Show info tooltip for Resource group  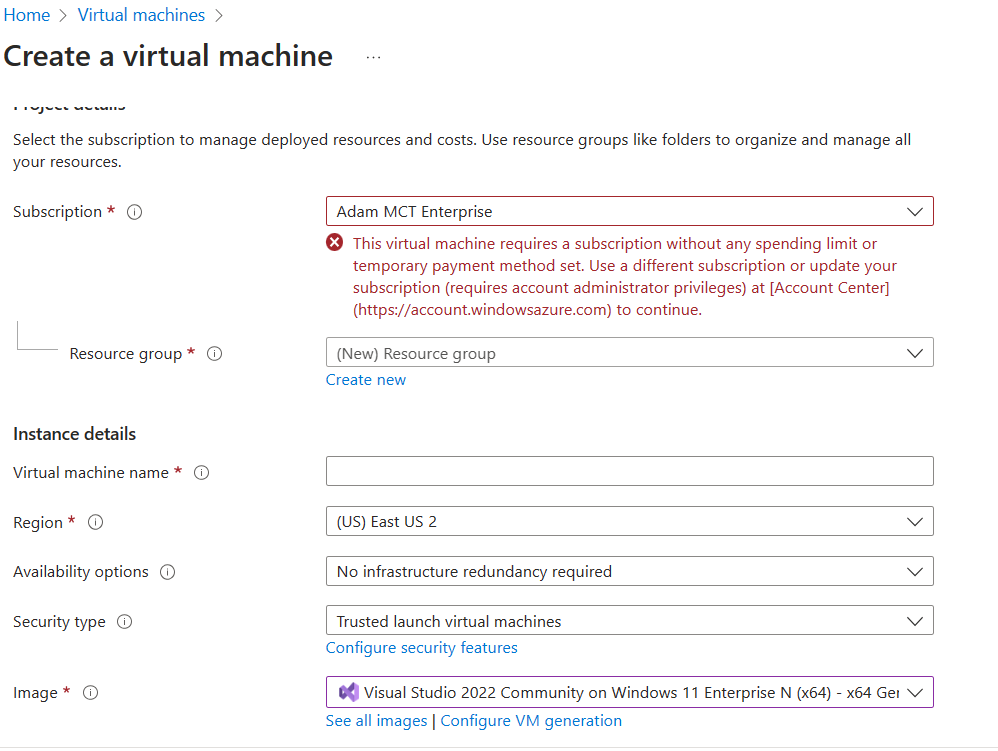click(214, 353)
